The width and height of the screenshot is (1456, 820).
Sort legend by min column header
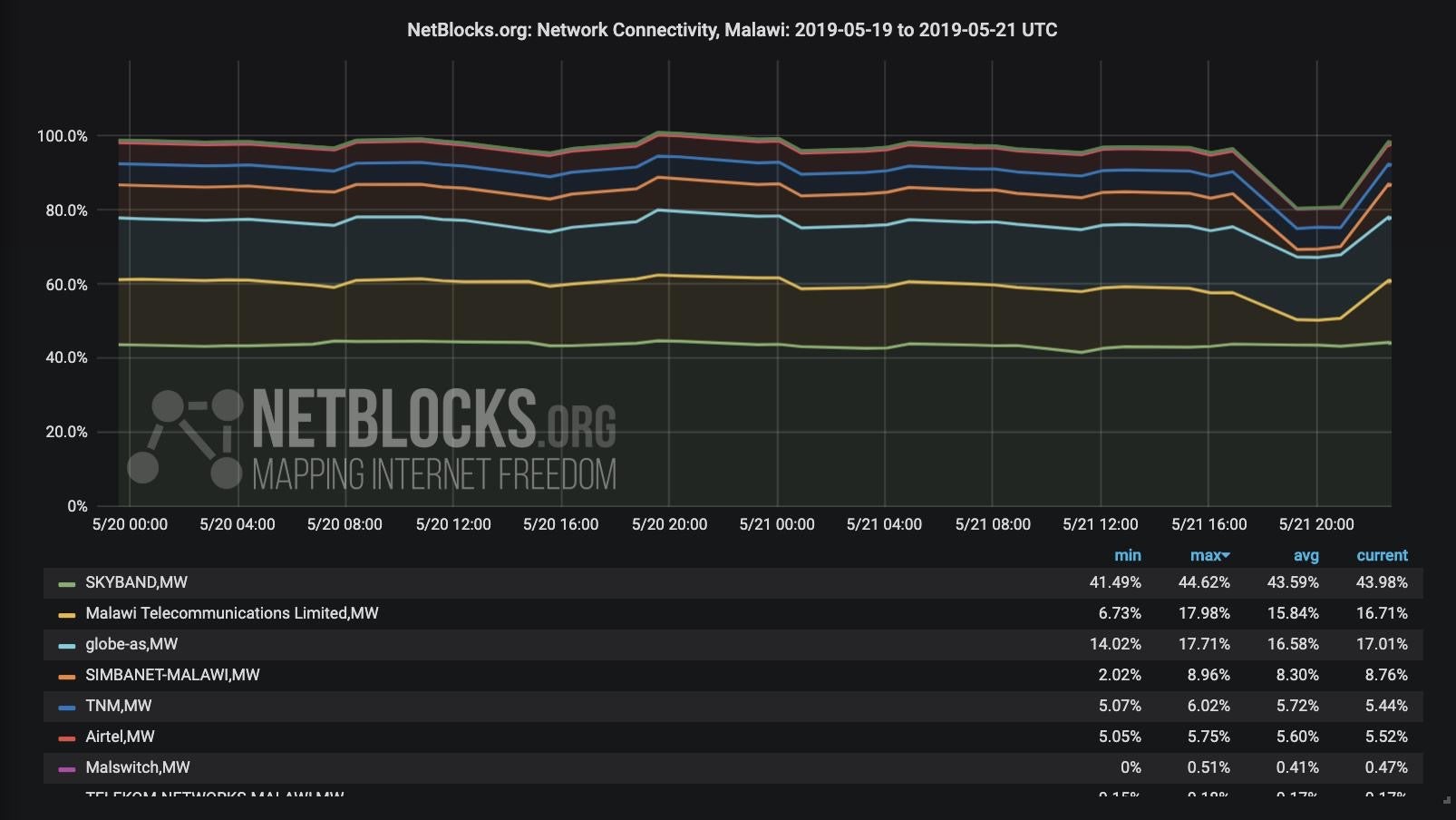pyautogui.click(x=1127, y=555)
